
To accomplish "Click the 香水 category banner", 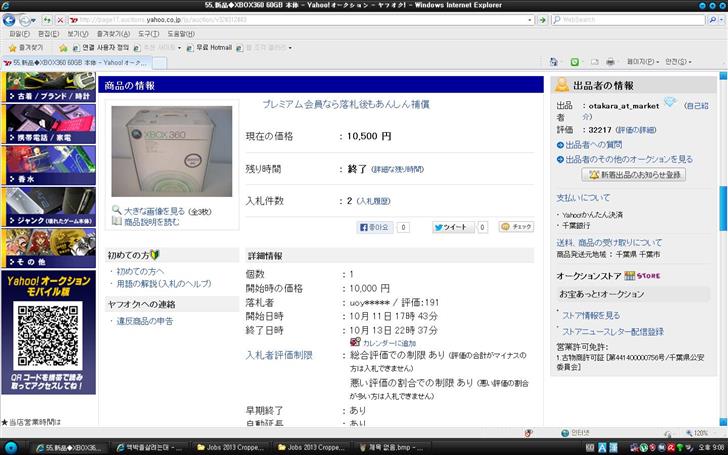I will click(49, 165).
